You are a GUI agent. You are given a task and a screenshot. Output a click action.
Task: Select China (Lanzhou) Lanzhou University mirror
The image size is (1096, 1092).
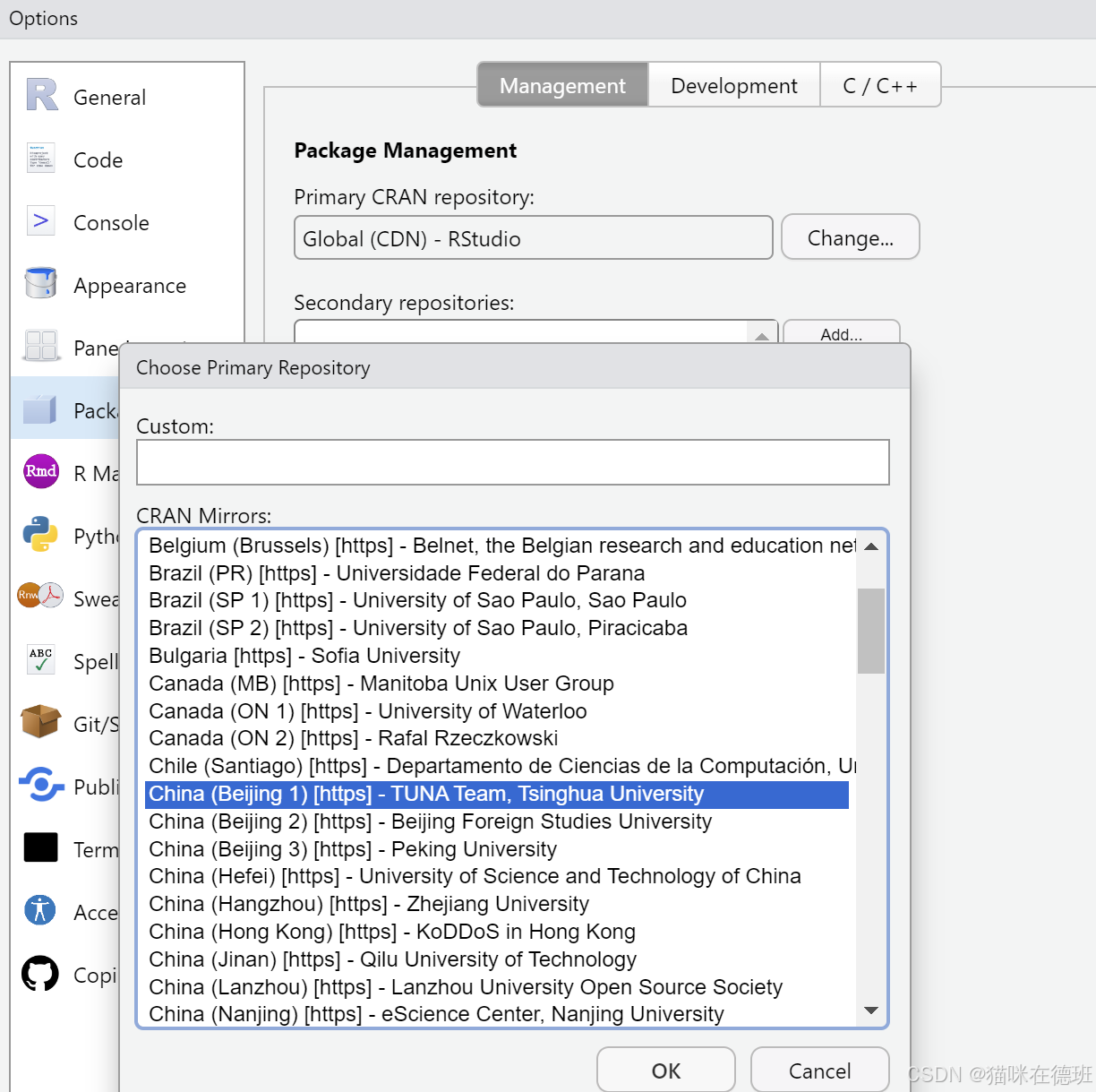tap(497, 987)
